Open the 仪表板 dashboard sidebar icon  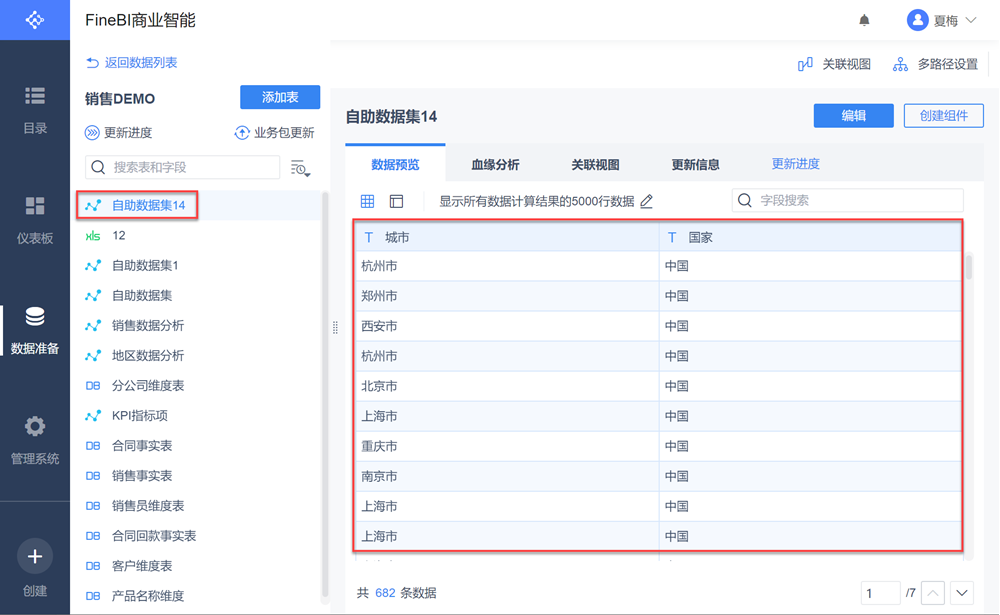(x=35, y=206)
